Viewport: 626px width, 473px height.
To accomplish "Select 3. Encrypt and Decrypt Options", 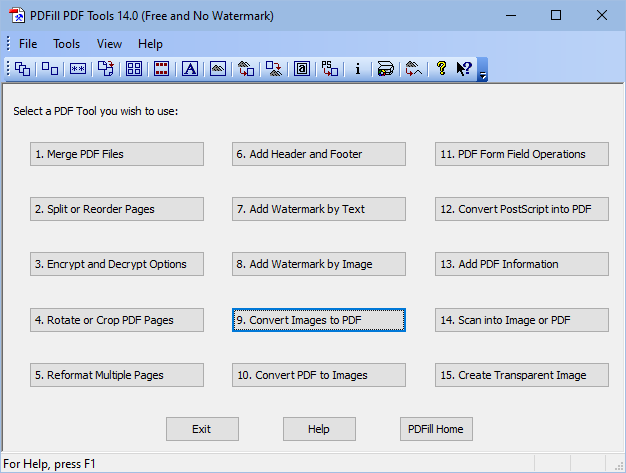I will [x=117, y=264].
